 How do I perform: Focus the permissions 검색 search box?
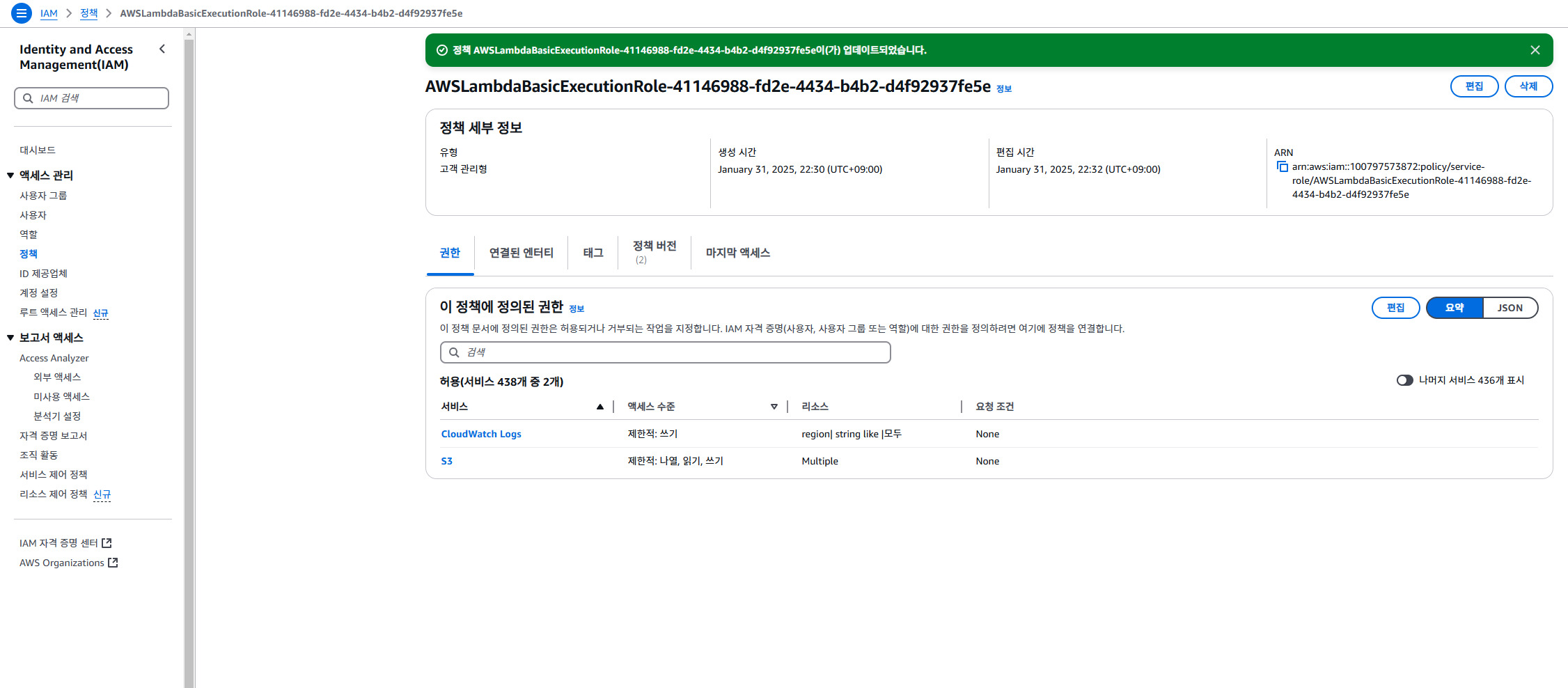click(665, 352)
